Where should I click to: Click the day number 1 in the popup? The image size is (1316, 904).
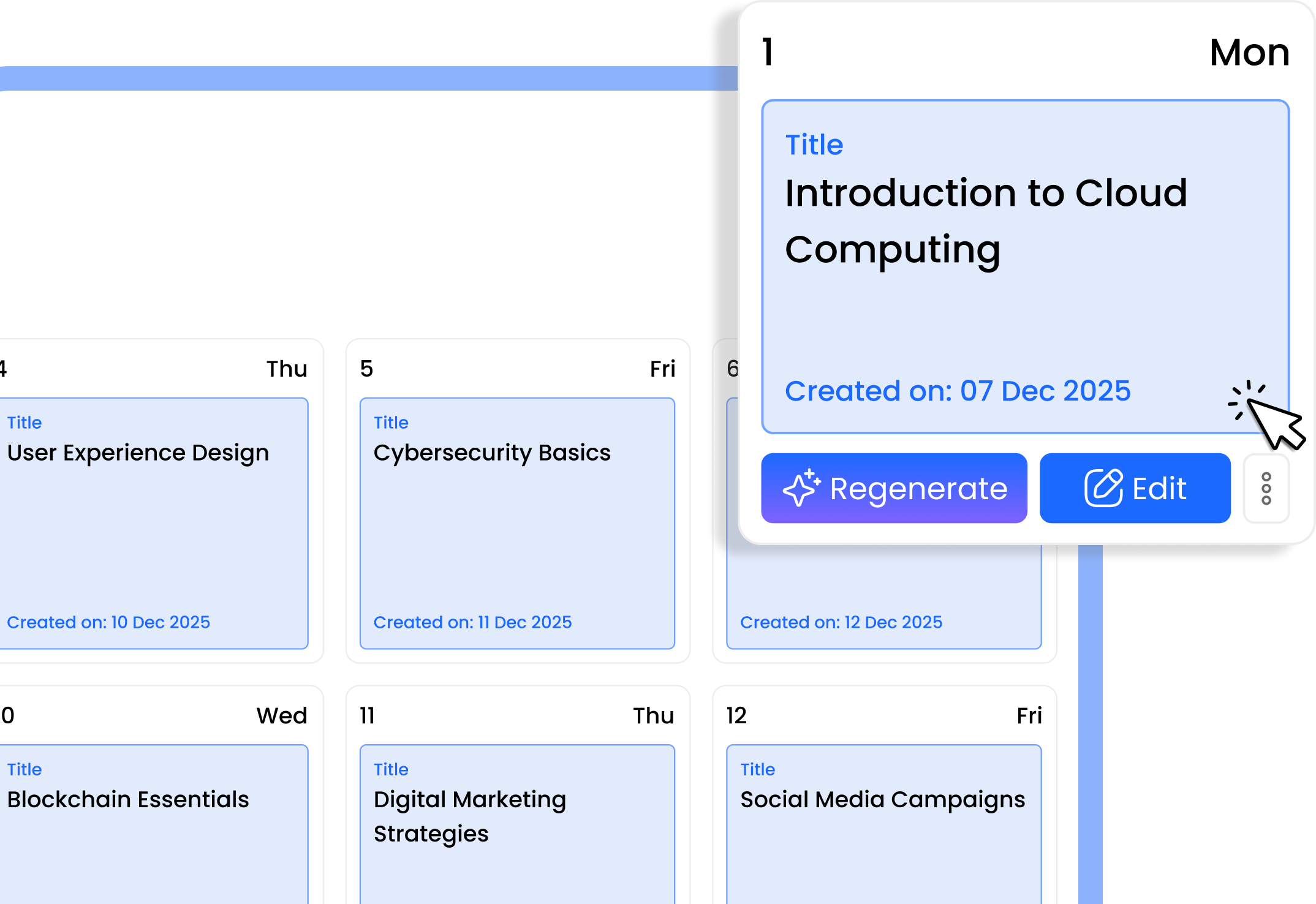(768, 52)
